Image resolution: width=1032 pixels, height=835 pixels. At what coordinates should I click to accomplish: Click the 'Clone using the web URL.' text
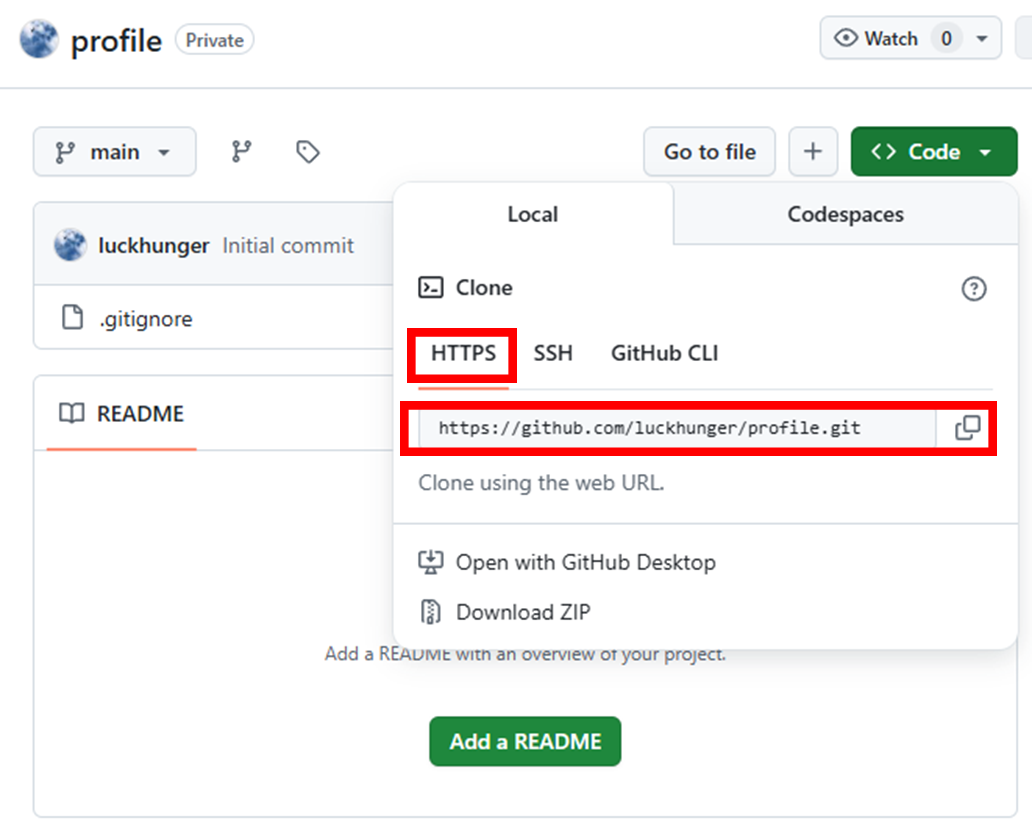[x=541, y=483]
